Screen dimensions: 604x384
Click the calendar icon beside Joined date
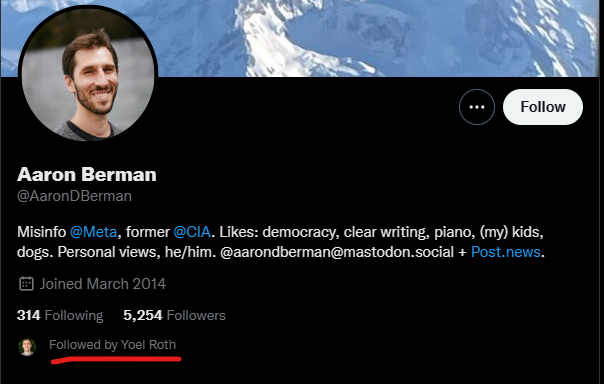26,284
